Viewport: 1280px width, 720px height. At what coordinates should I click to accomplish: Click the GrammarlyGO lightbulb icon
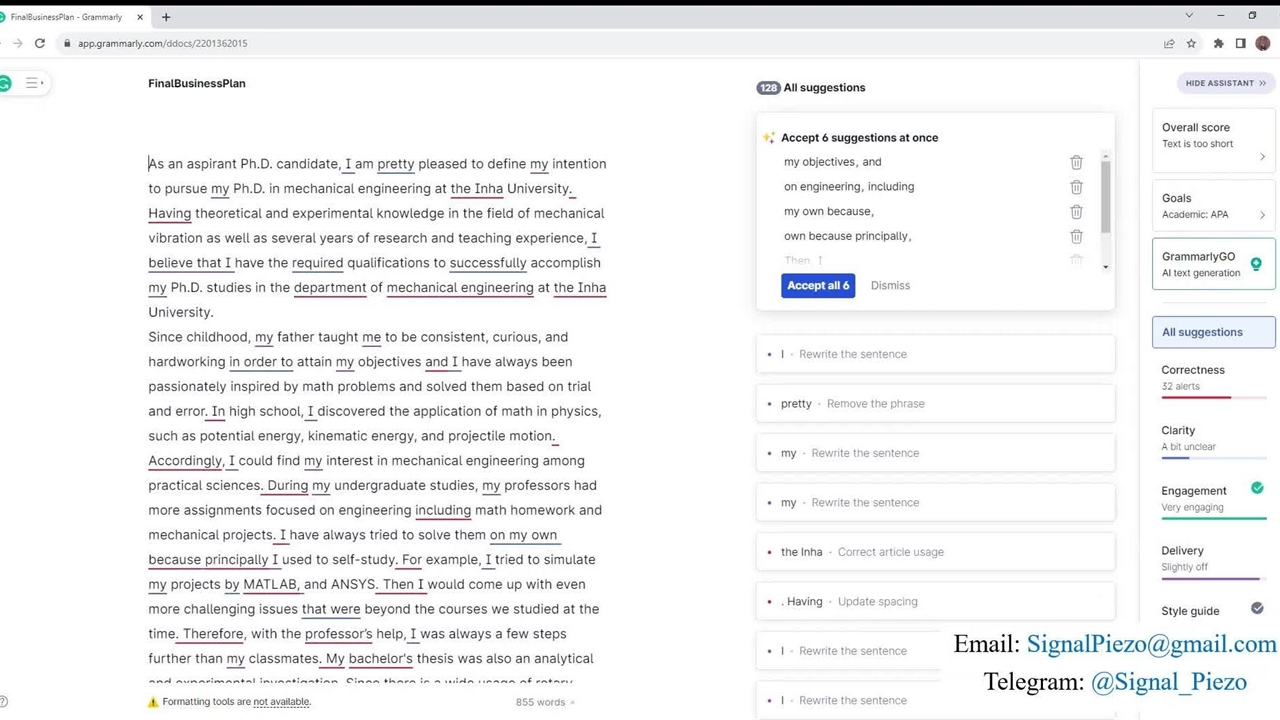tap(1256, 264)
